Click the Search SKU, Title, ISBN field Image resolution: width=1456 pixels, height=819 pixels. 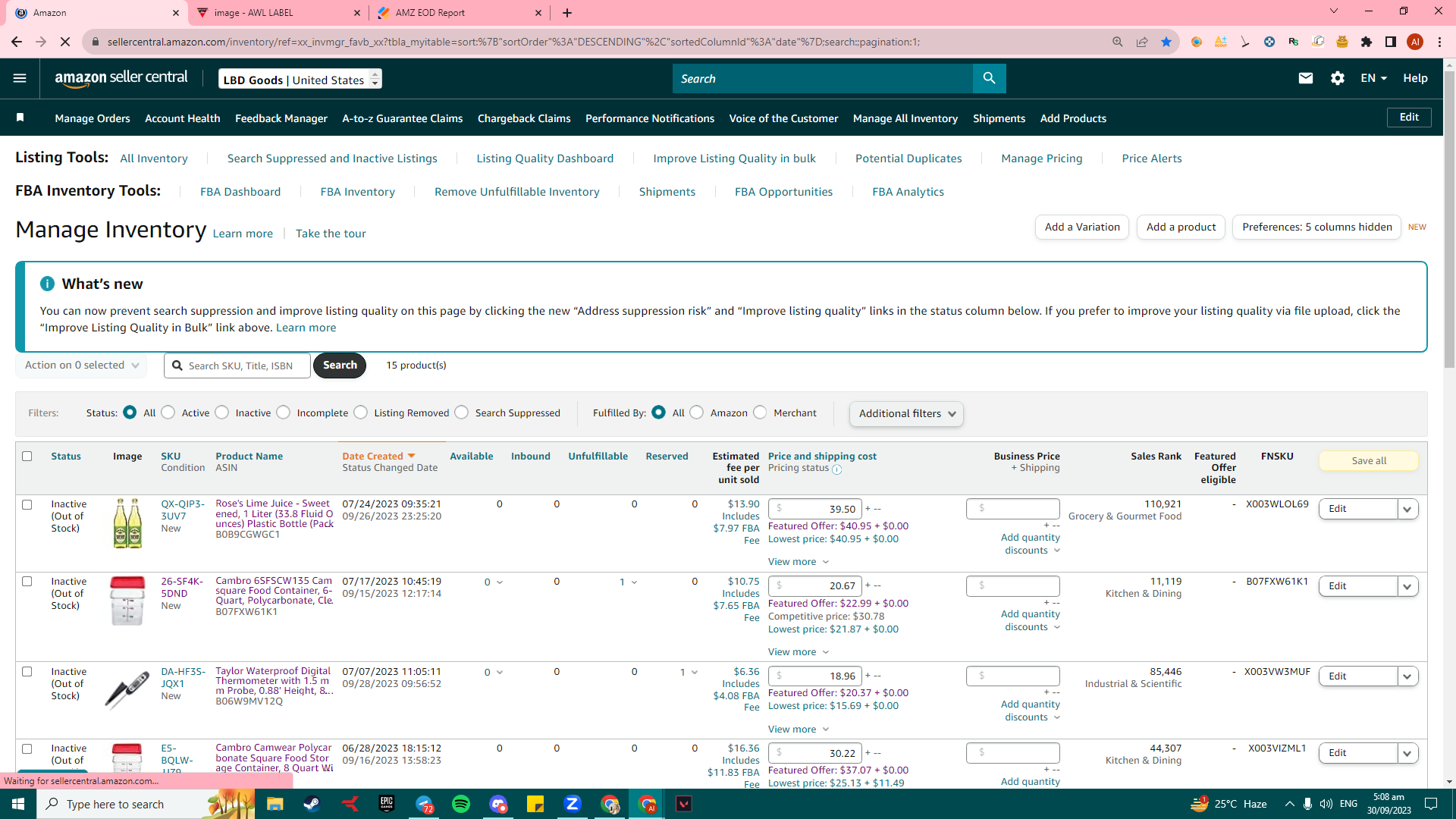click(x=237, y=366)
